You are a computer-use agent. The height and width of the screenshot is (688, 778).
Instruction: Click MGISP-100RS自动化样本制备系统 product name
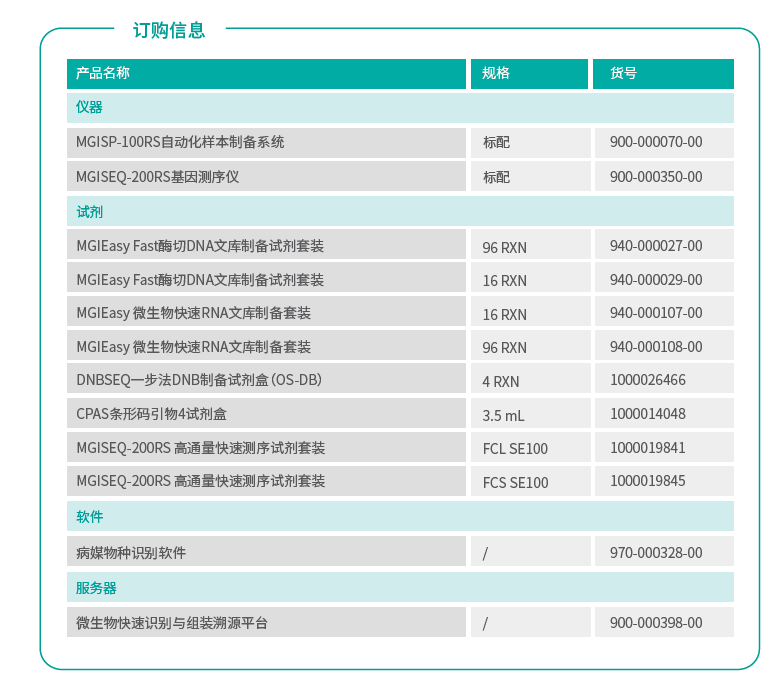(x=180, y=142)
